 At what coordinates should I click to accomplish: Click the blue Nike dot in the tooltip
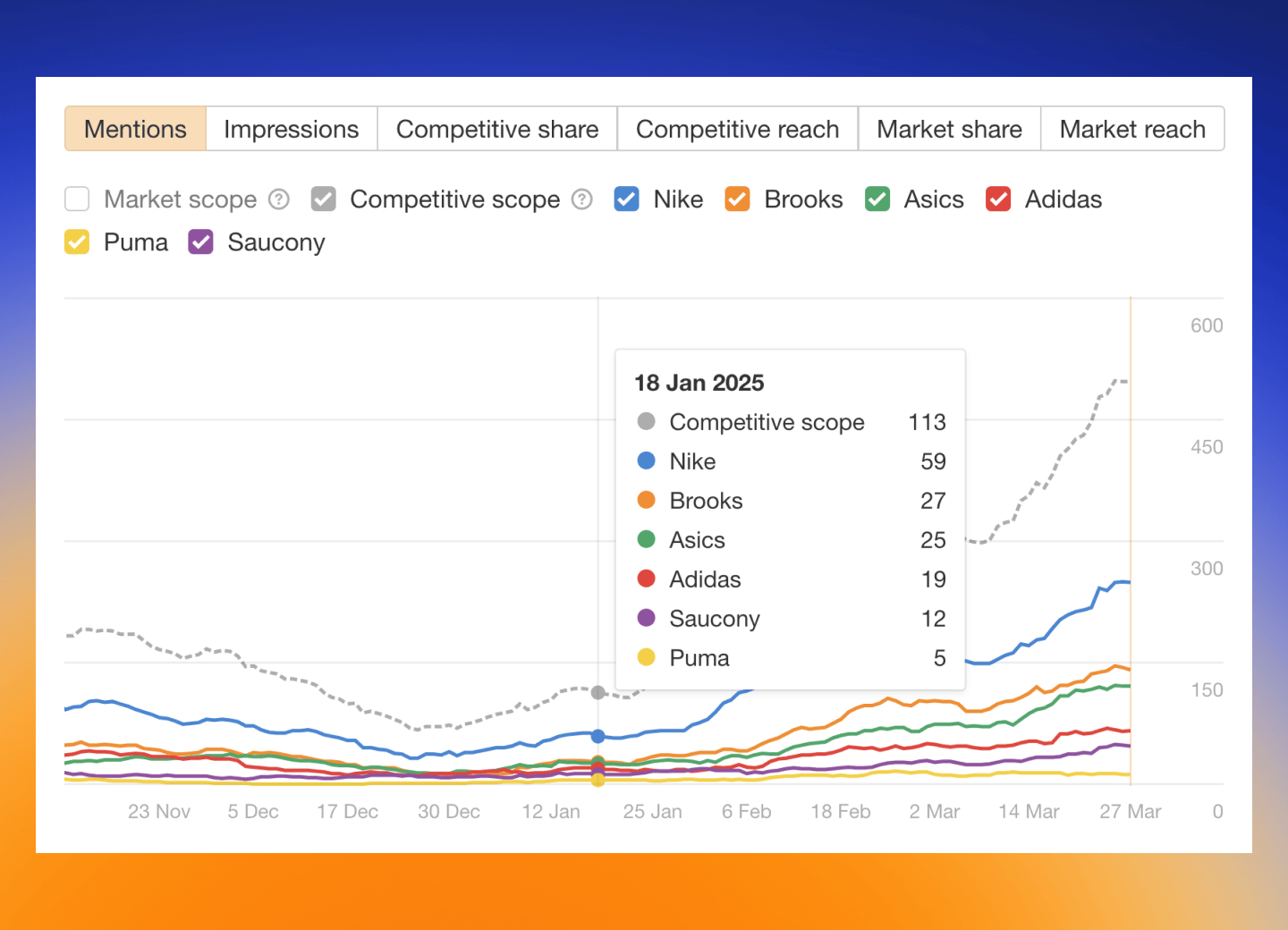(646, 461)
